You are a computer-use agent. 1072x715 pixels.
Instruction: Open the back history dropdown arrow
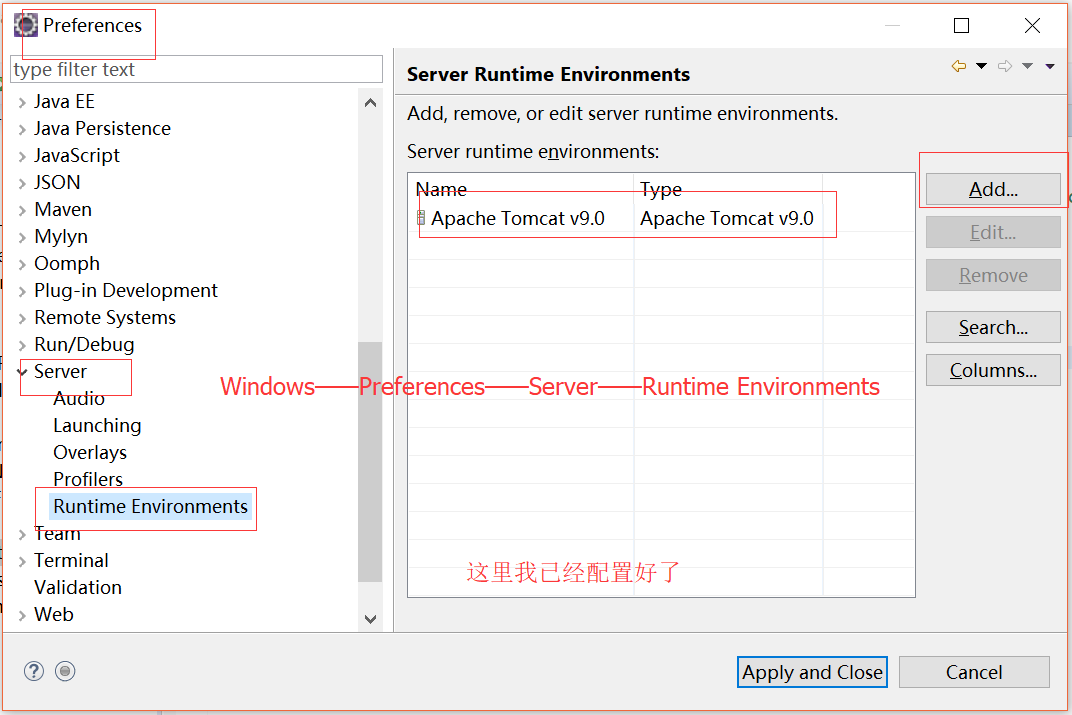pos(982,66)
